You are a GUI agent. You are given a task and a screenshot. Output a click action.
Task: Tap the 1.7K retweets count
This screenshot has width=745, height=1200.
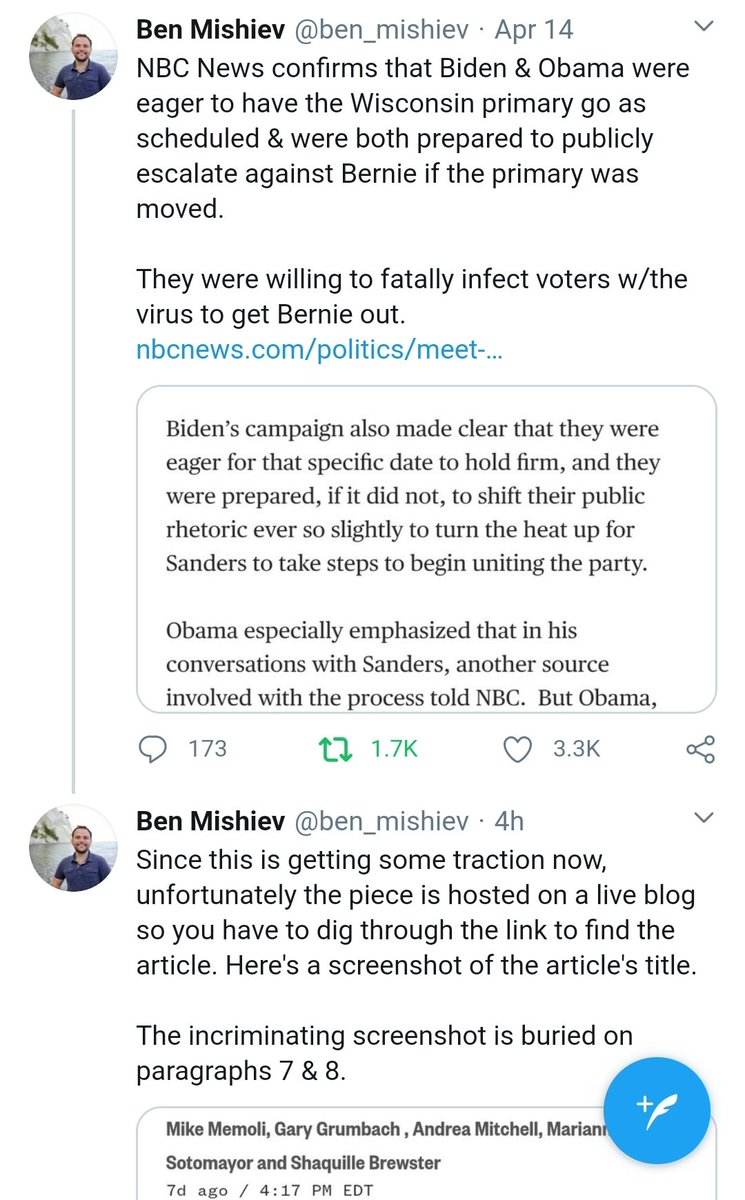pos(394,748)
